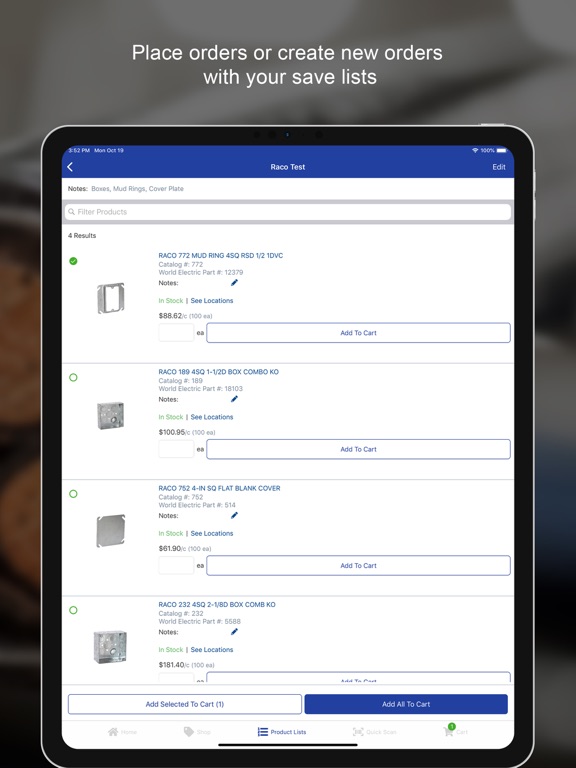The height and width of the screenshot is (768, 576).
Task: Open RACO 752 FLAT BLANK COVER title
Action: (219, 488)
